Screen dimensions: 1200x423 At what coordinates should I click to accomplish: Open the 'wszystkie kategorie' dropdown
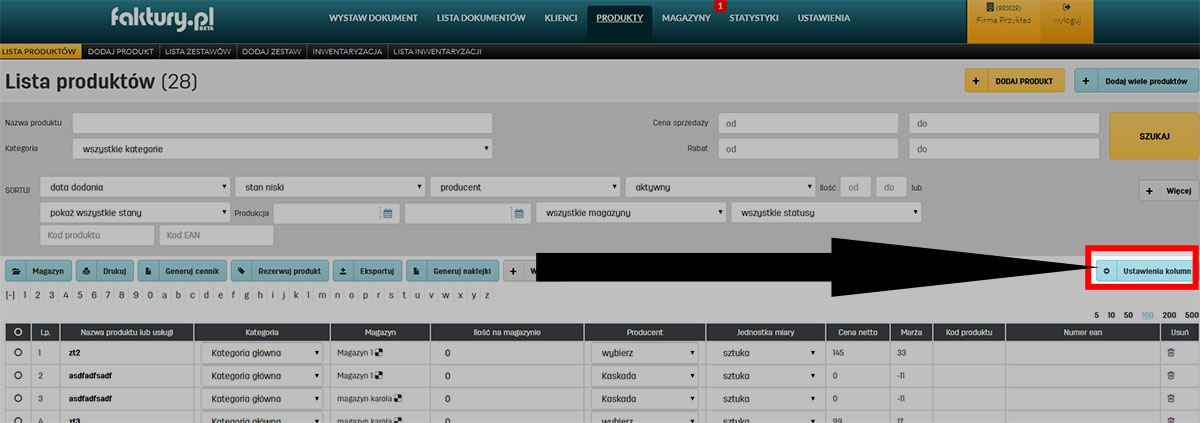tap(282, 149)
